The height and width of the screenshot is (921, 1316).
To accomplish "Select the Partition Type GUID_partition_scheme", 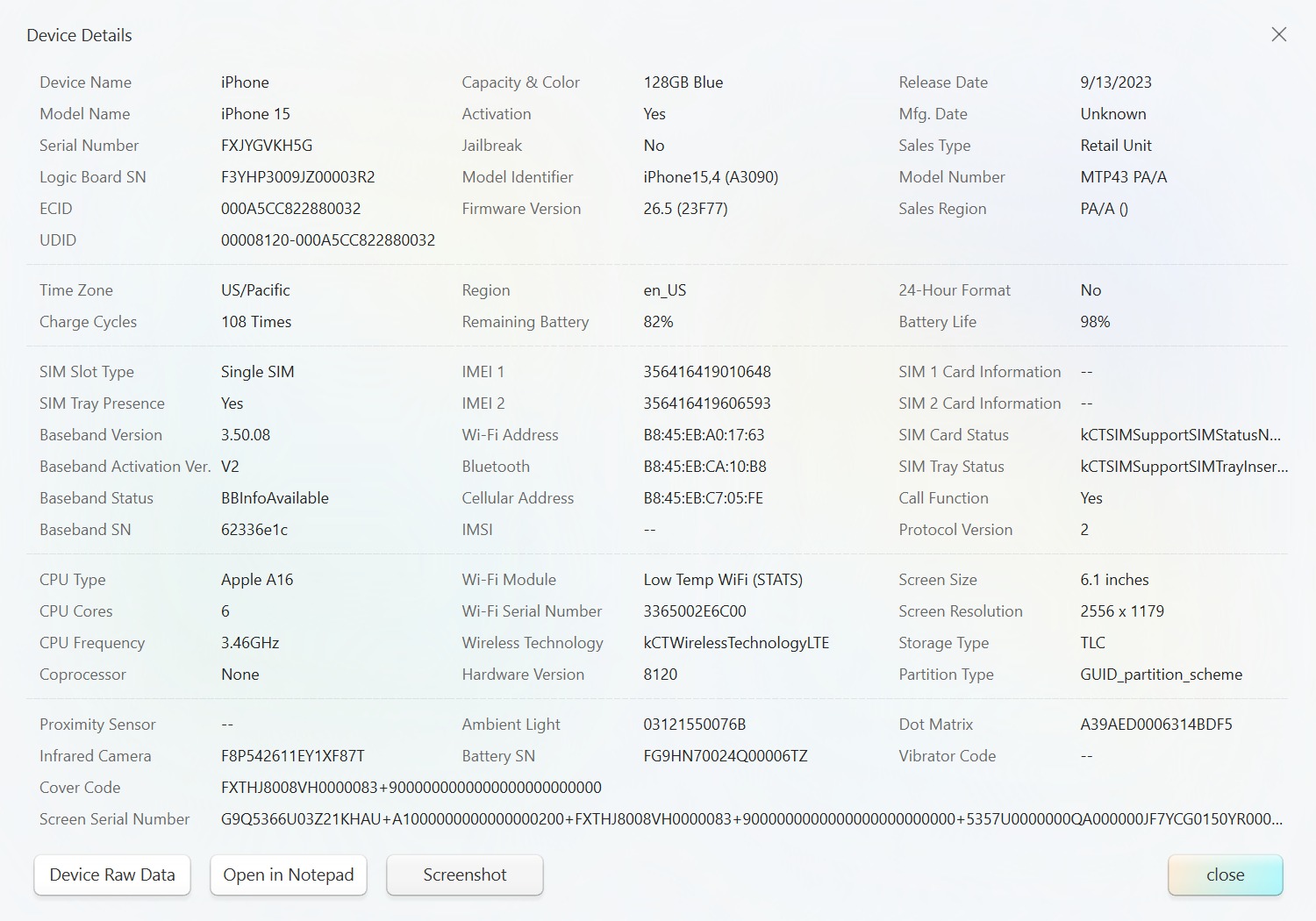I will coord(1162,675).
